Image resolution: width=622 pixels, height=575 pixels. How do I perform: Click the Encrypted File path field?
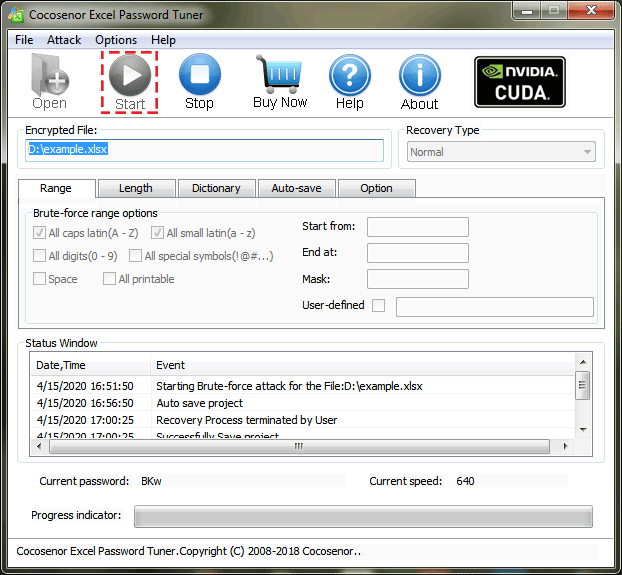click(204, 150)
